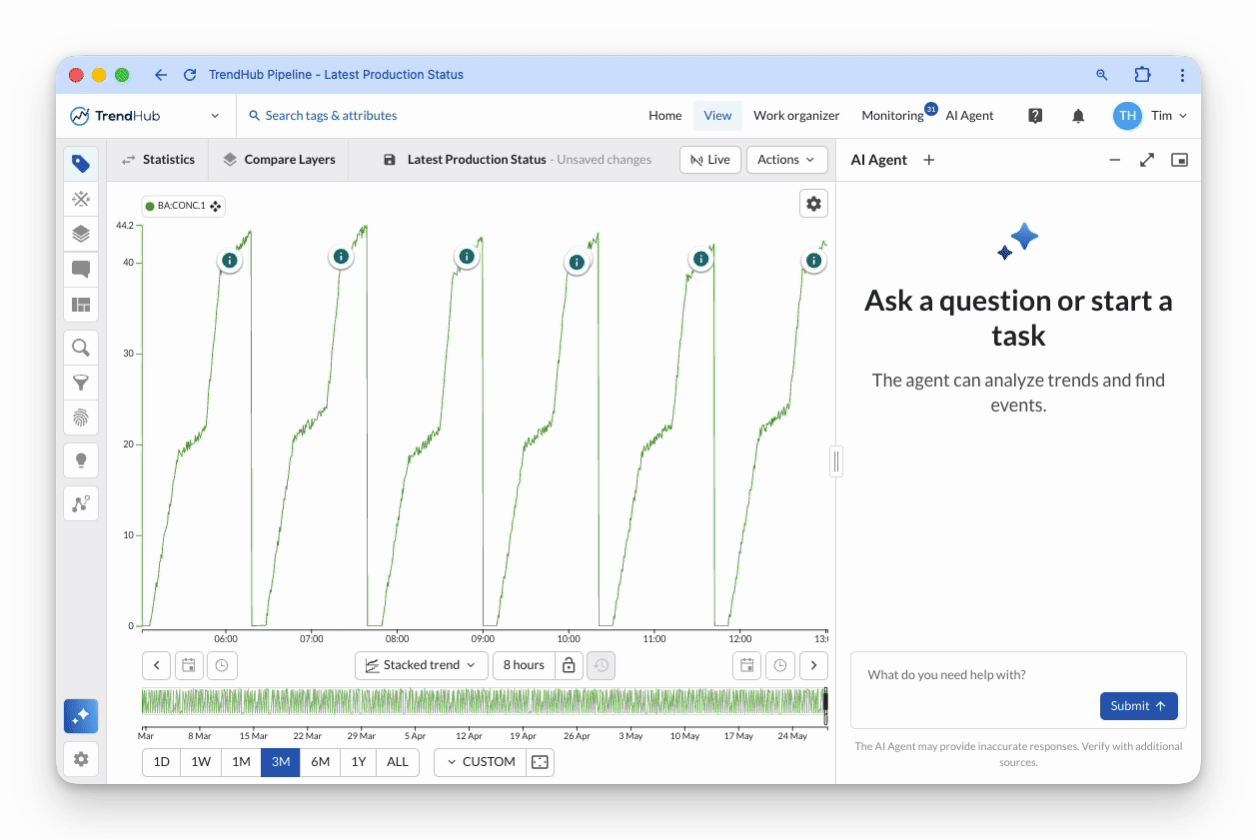Click the disabled history reset icon
The width and height of the screenshot is (1256, 840).
coord(601,665)
